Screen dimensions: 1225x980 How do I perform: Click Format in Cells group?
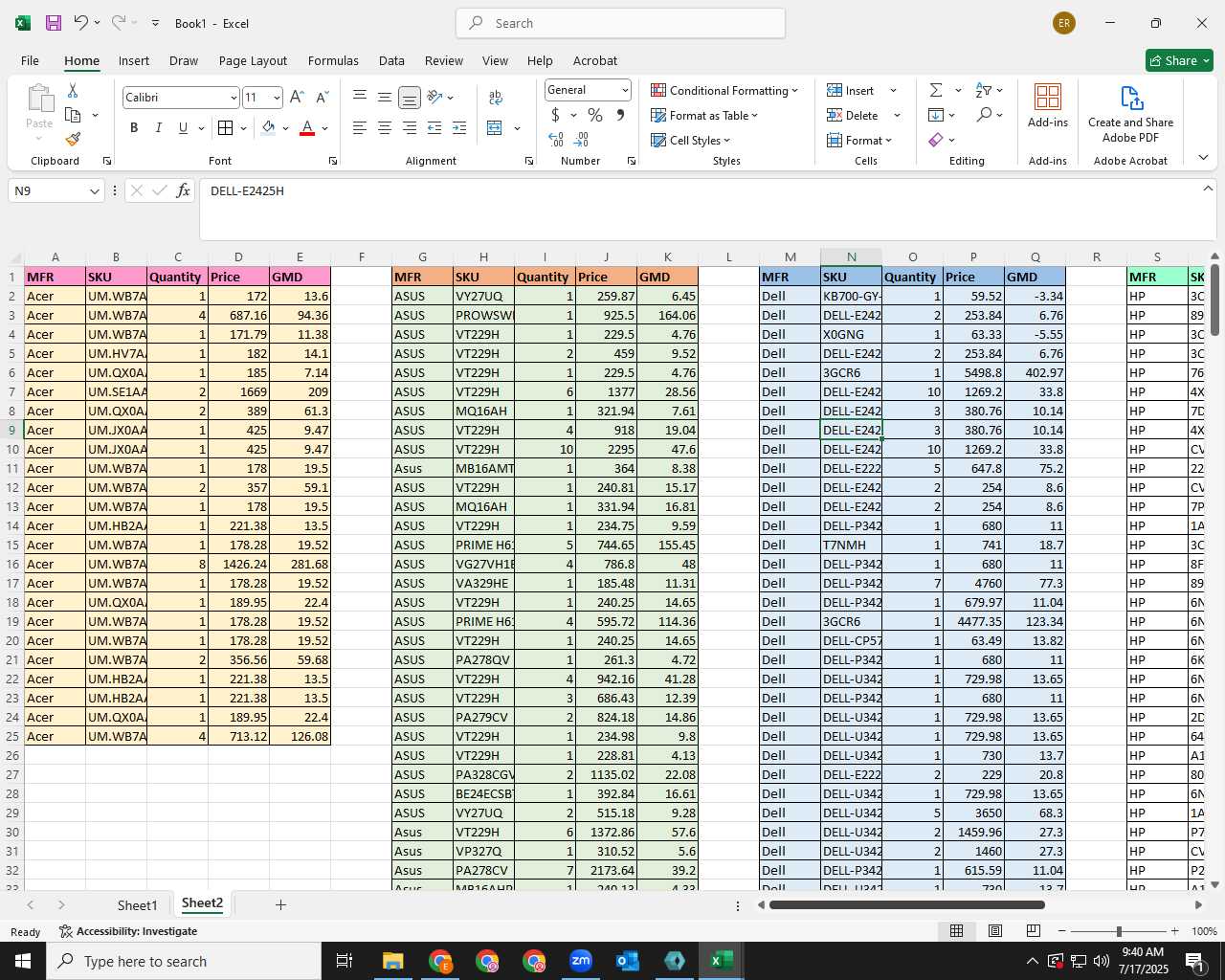(x=859, y=140)
